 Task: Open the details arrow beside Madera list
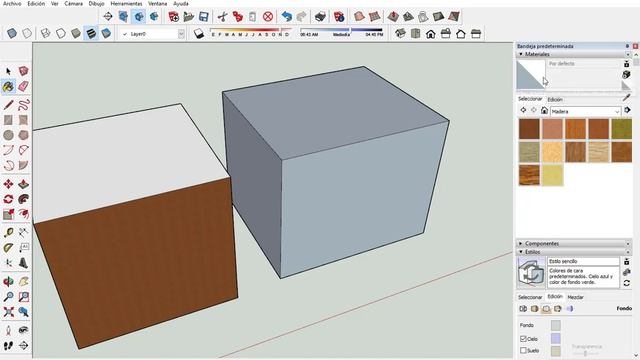627,110
